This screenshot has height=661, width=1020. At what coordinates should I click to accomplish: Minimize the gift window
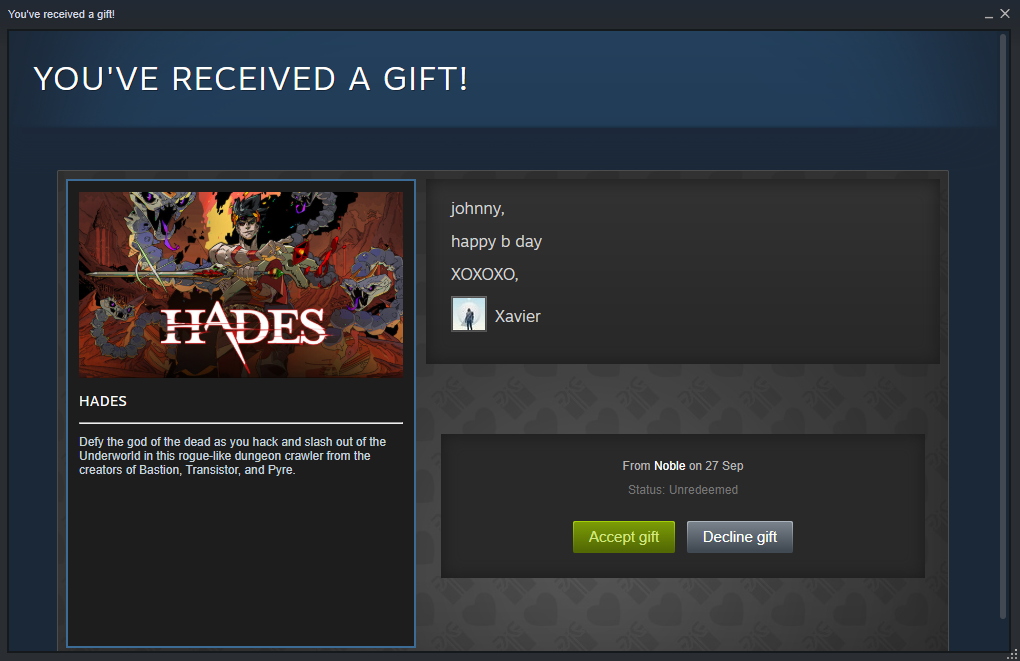point(988,14)
